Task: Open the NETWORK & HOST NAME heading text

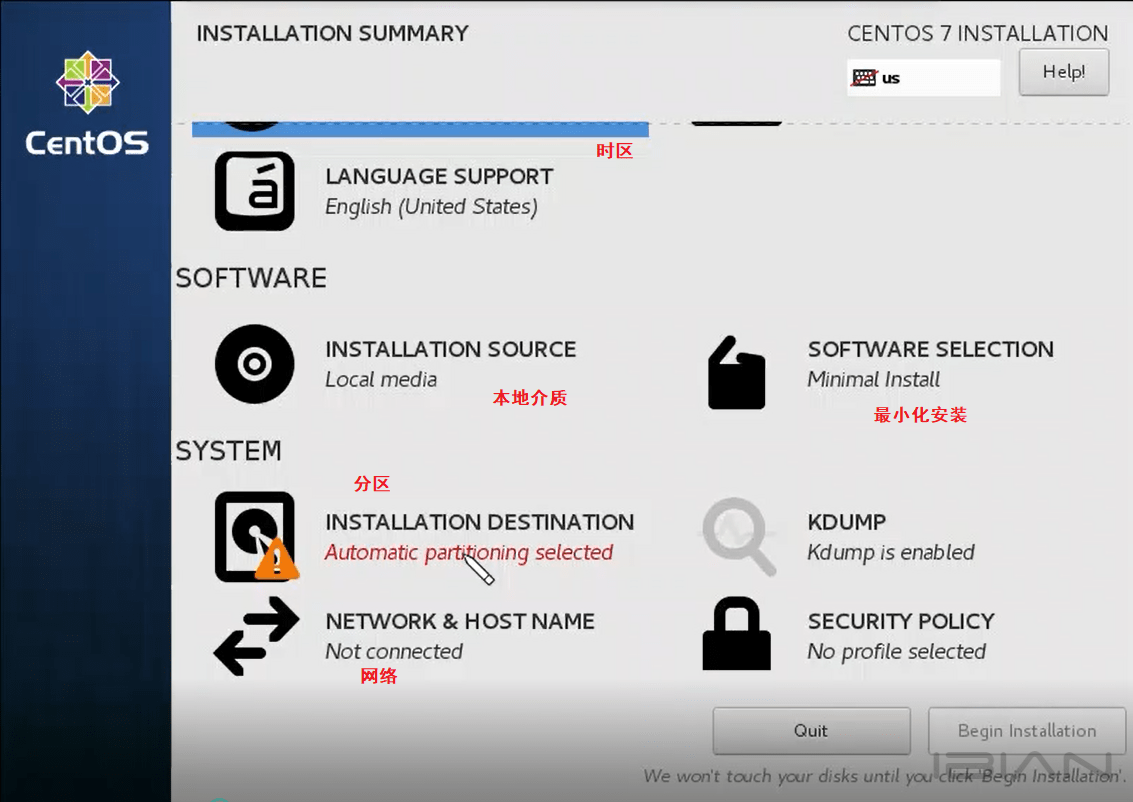Action: [x=460, y=621]
